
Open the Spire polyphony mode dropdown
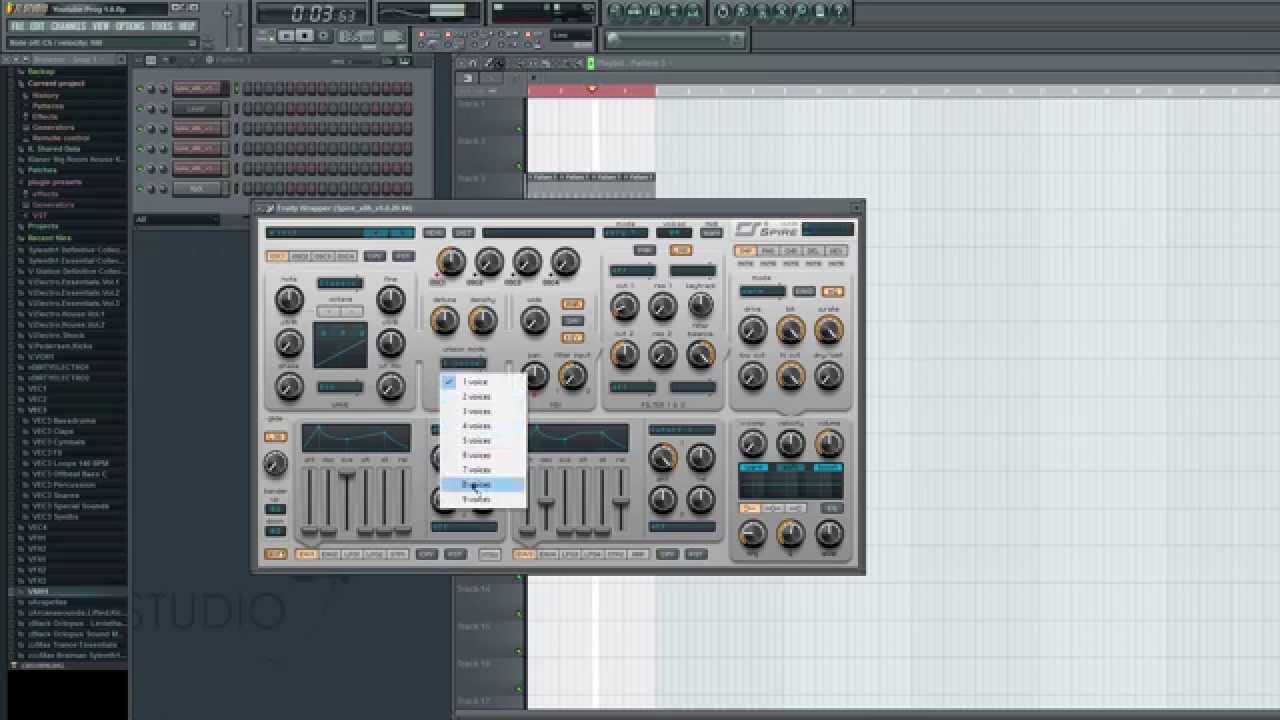click(625, 233)
